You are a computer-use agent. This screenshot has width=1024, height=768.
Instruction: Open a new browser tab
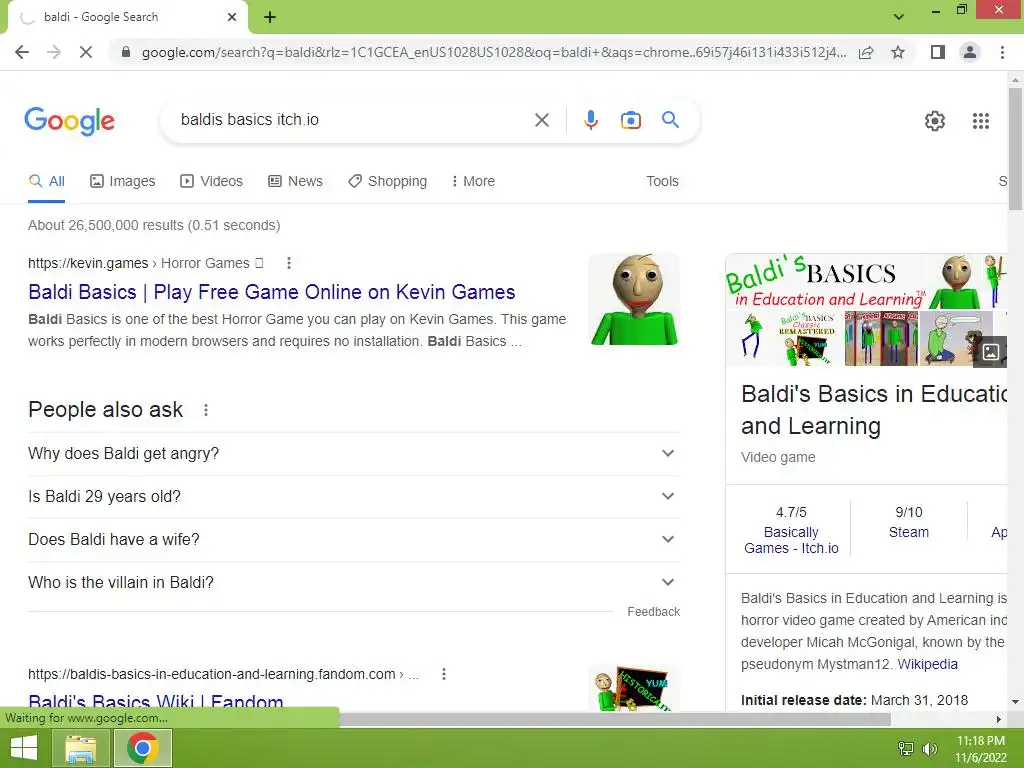[x=270, y=17]
